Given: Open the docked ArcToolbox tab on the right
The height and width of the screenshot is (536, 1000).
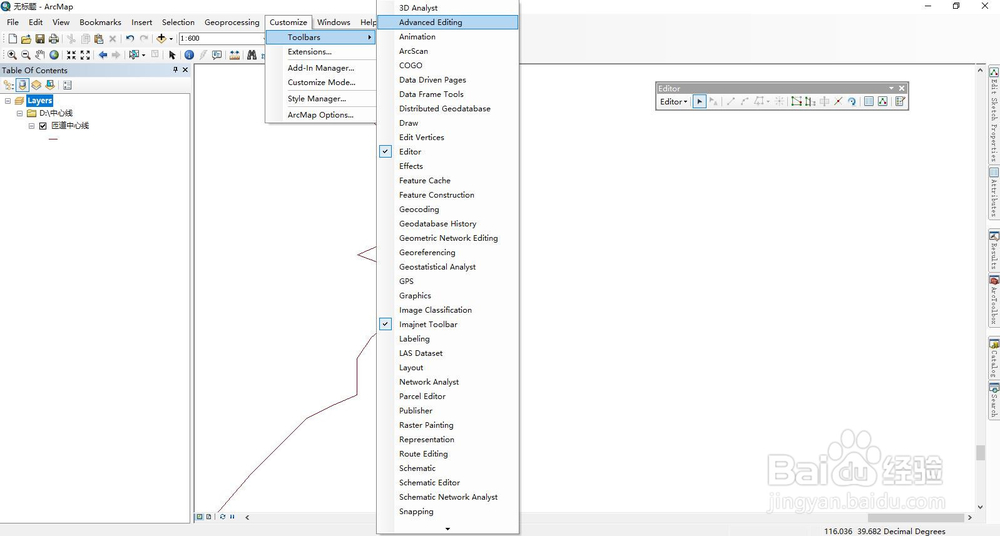Looking at the screenshot, I should click(994, 301).
